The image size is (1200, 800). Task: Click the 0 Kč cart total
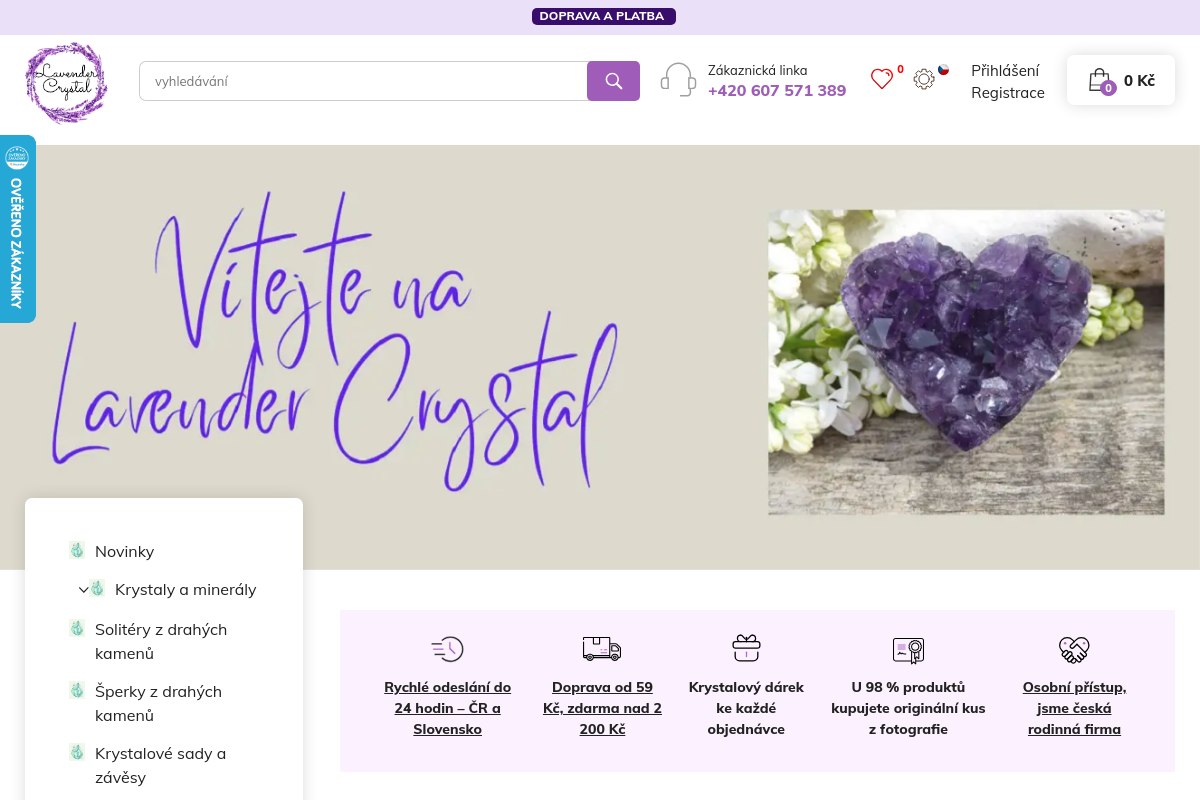click(x=1139, y=80)
